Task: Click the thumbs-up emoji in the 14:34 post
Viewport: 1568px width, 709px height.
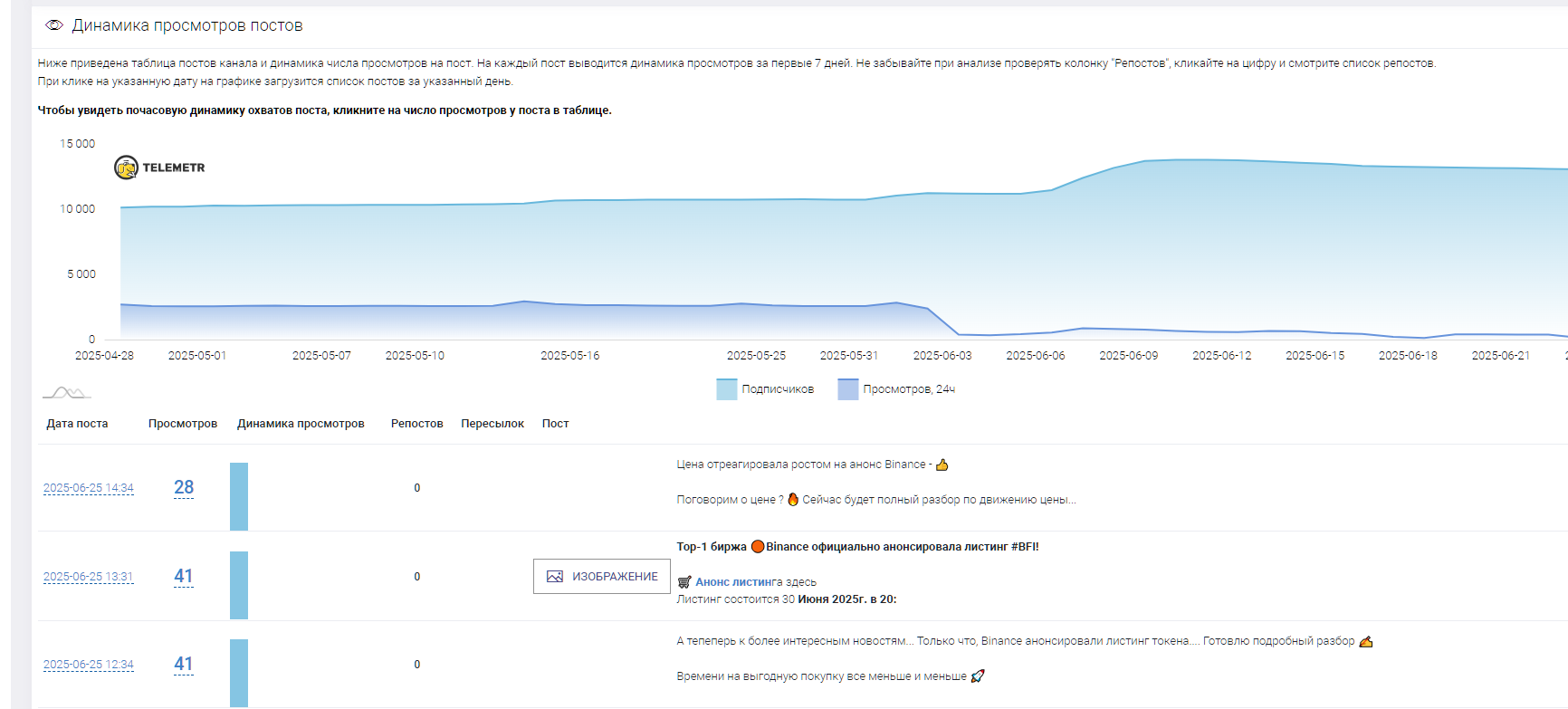Action: [942, 465]
